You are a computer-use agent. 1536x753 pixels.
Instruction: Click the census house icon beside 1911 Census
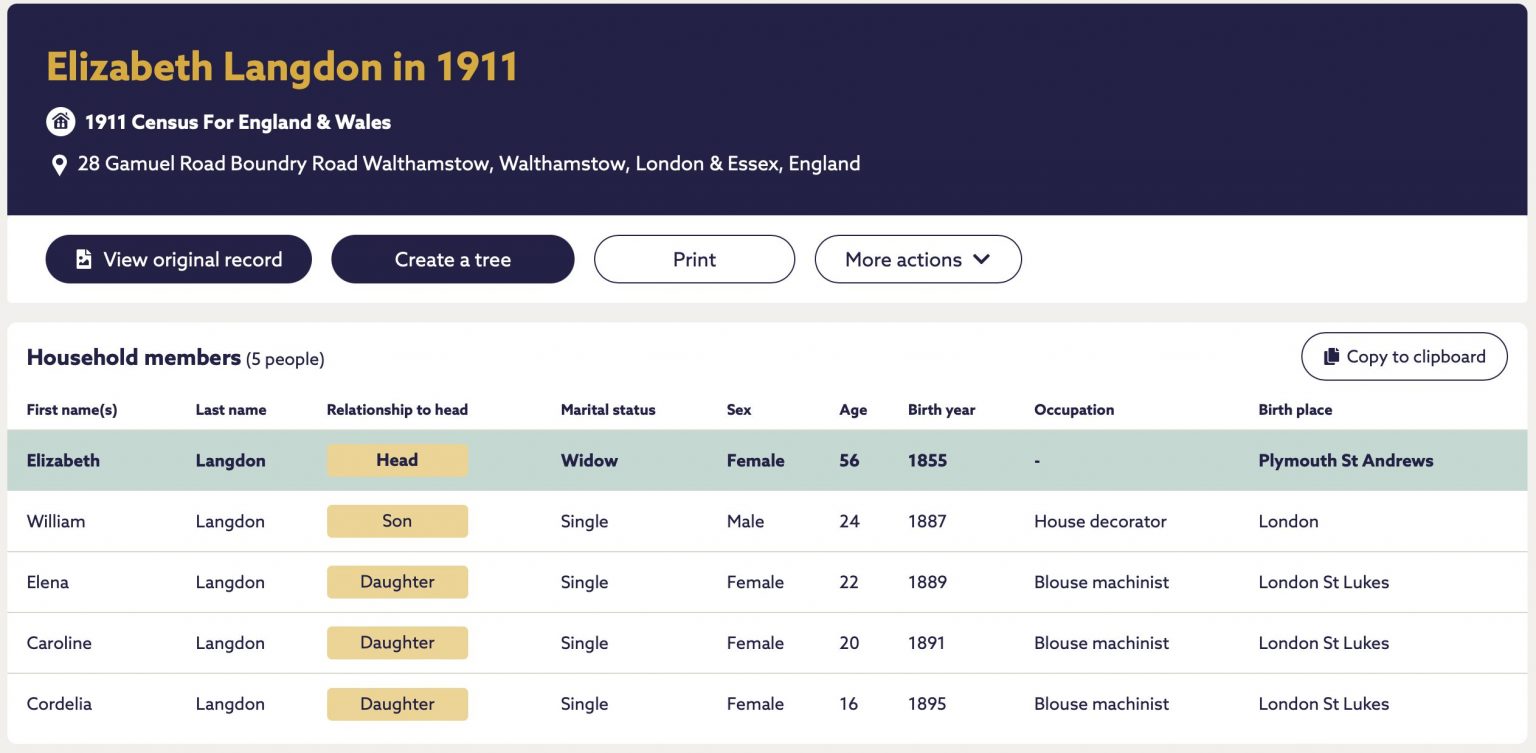[61, 122]
